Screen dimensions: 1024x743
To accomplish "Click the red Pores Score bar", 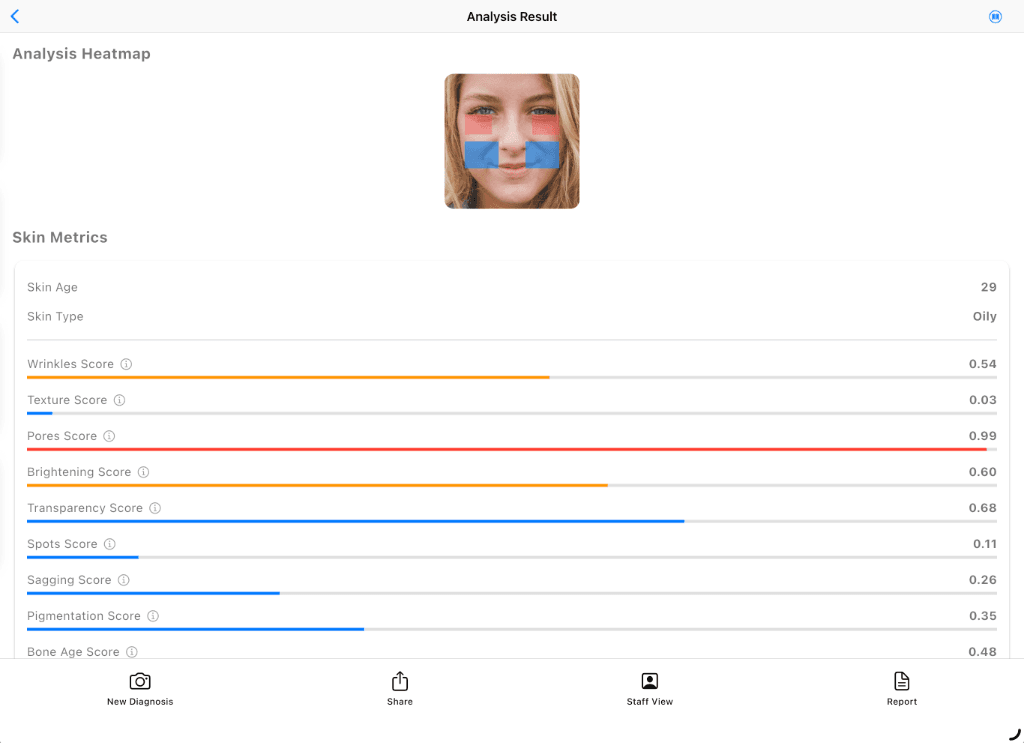I will coord(506,450).
